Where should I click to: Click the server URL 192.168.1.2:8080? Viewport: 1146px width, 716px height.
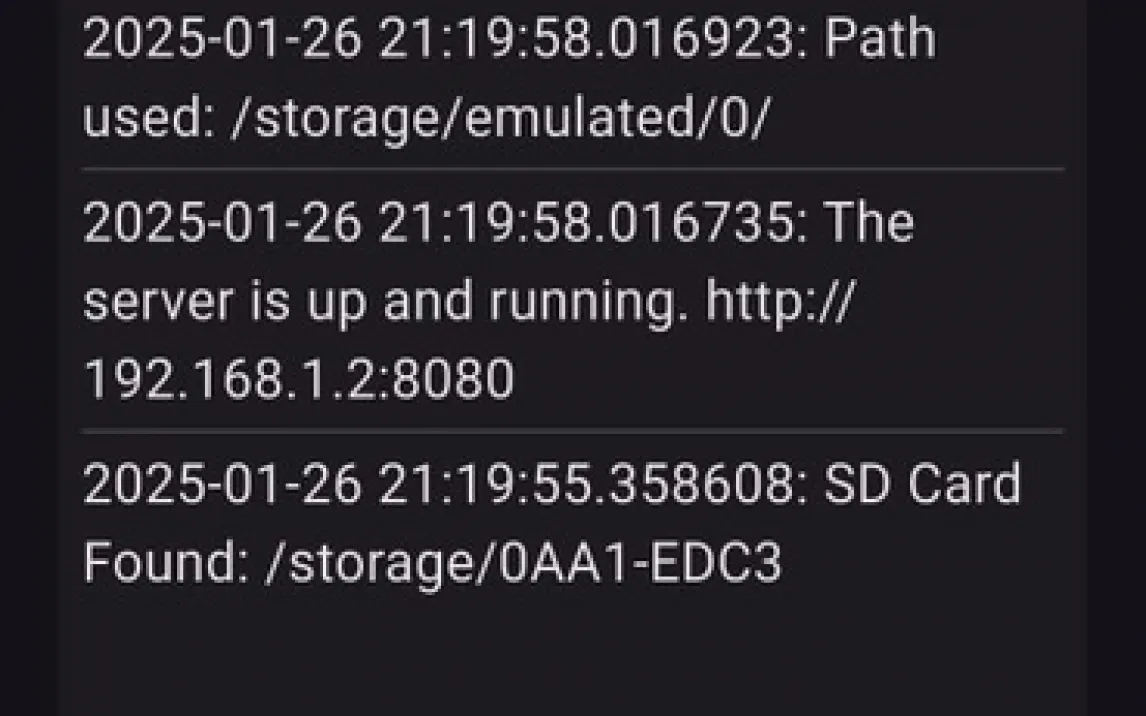[298, 380]
